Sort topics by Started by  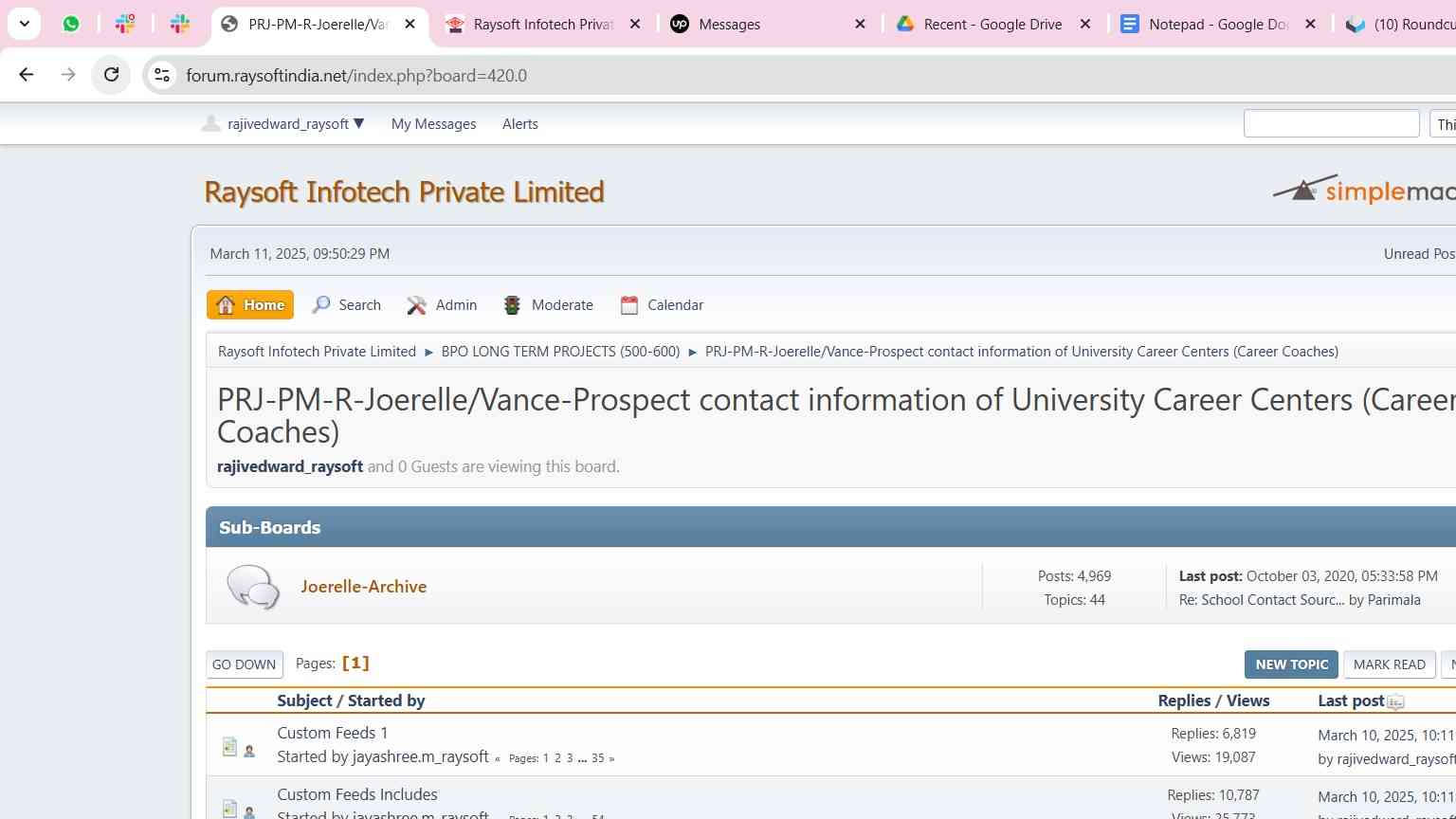387,701
